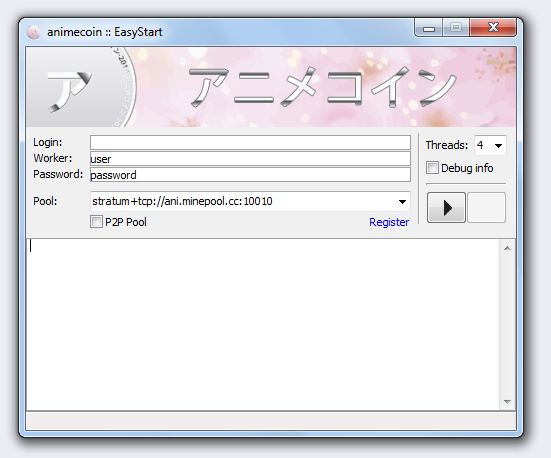Viewport: 551px width, 458px height.
Task: Click the blank stop button beside play
Action: point(487,207)
